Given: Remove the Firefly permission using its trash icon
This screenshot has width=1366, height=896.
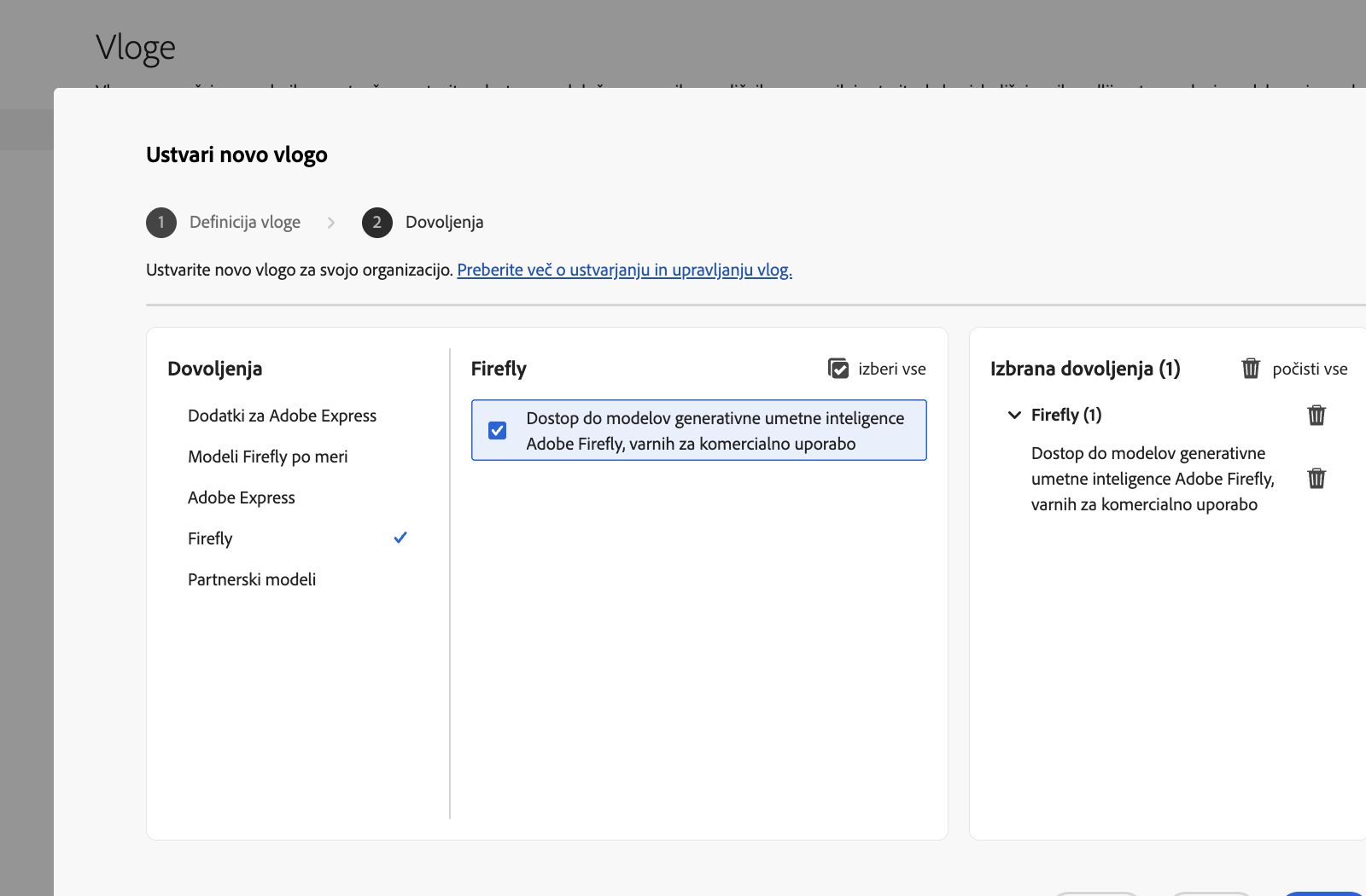Looking at the screenshot, I should tap(1316, 479).
